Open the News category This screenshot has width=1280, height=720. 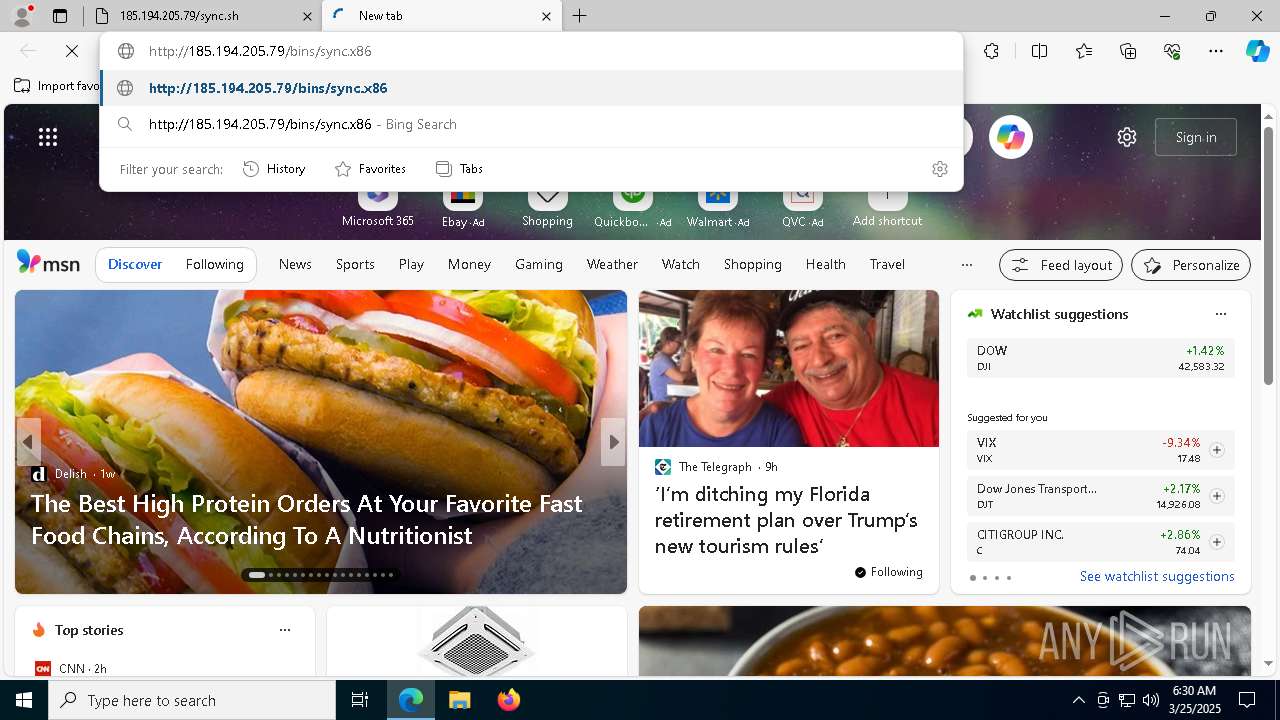[295, 265]
